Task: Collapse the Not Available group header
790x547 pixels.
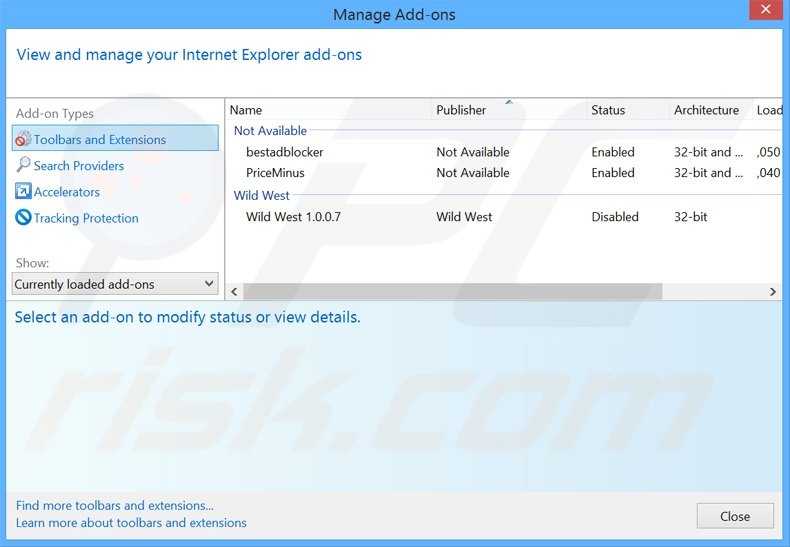Action: pyautogui.click(x=270, y=131)
